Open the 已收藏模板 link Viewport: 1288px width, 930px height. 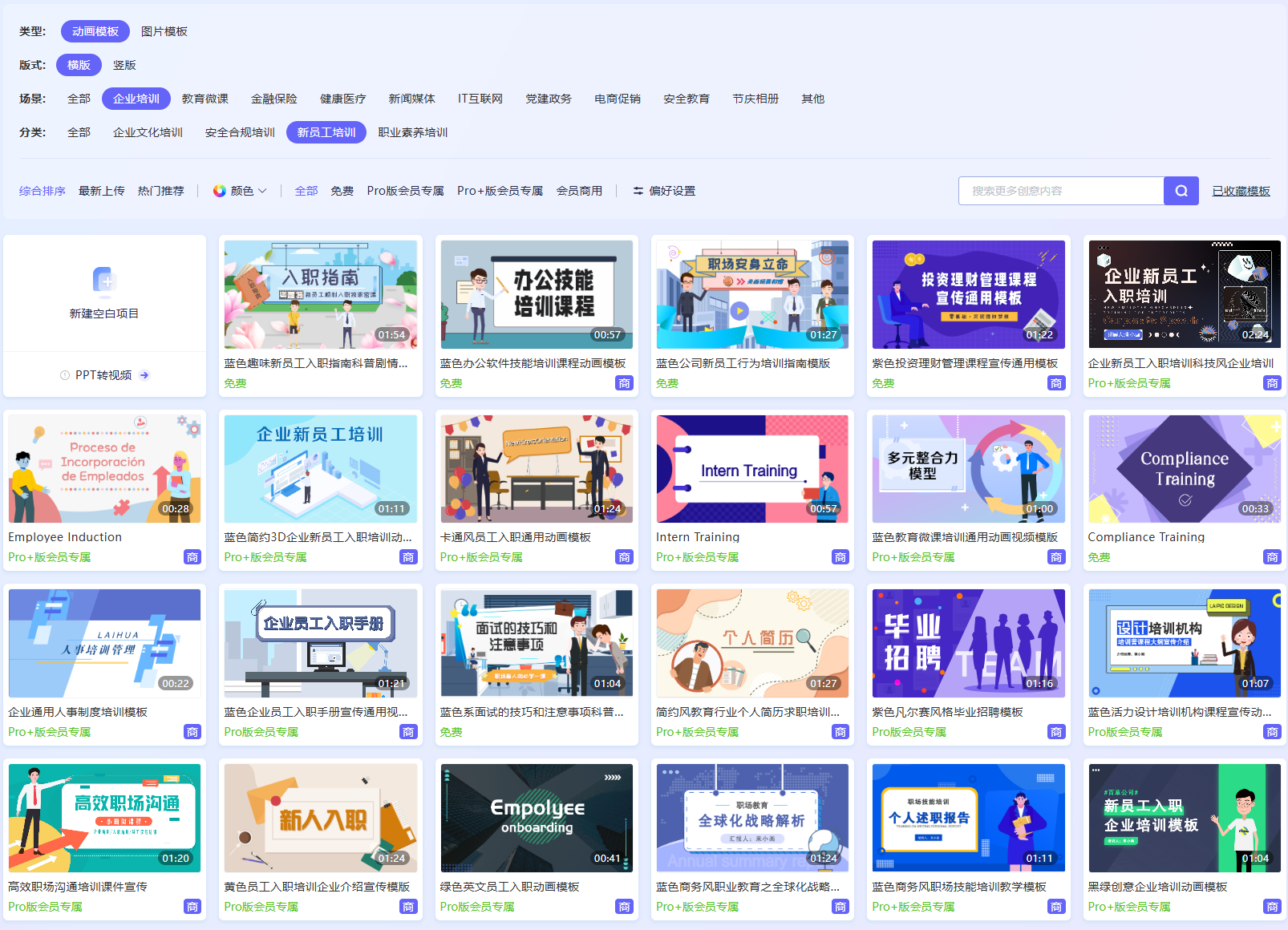1241,191
